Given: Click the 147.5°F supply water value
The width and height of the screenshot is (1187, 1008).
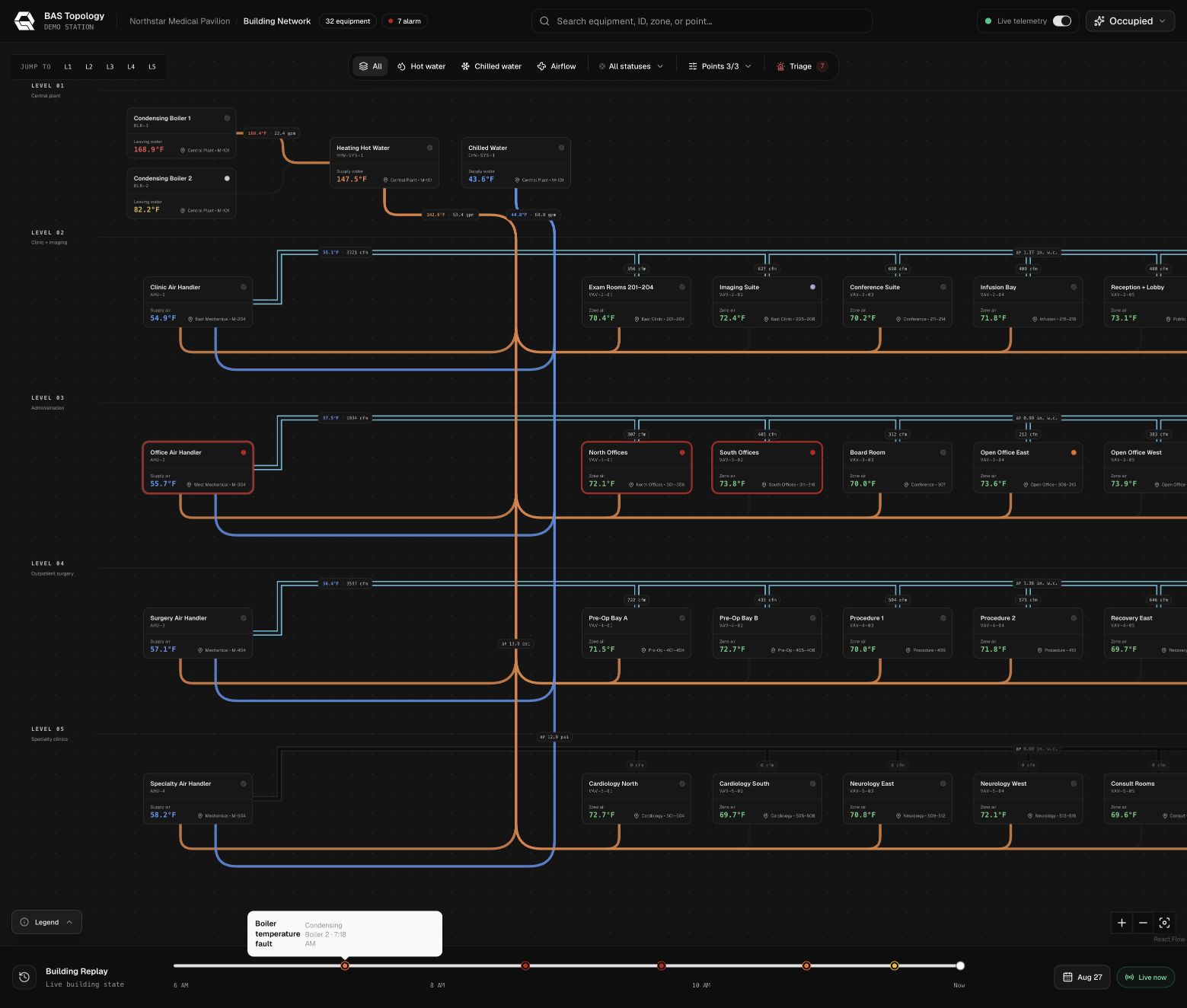Looking at the screenshot, I should pyautogui.click(x=352, y=180).
